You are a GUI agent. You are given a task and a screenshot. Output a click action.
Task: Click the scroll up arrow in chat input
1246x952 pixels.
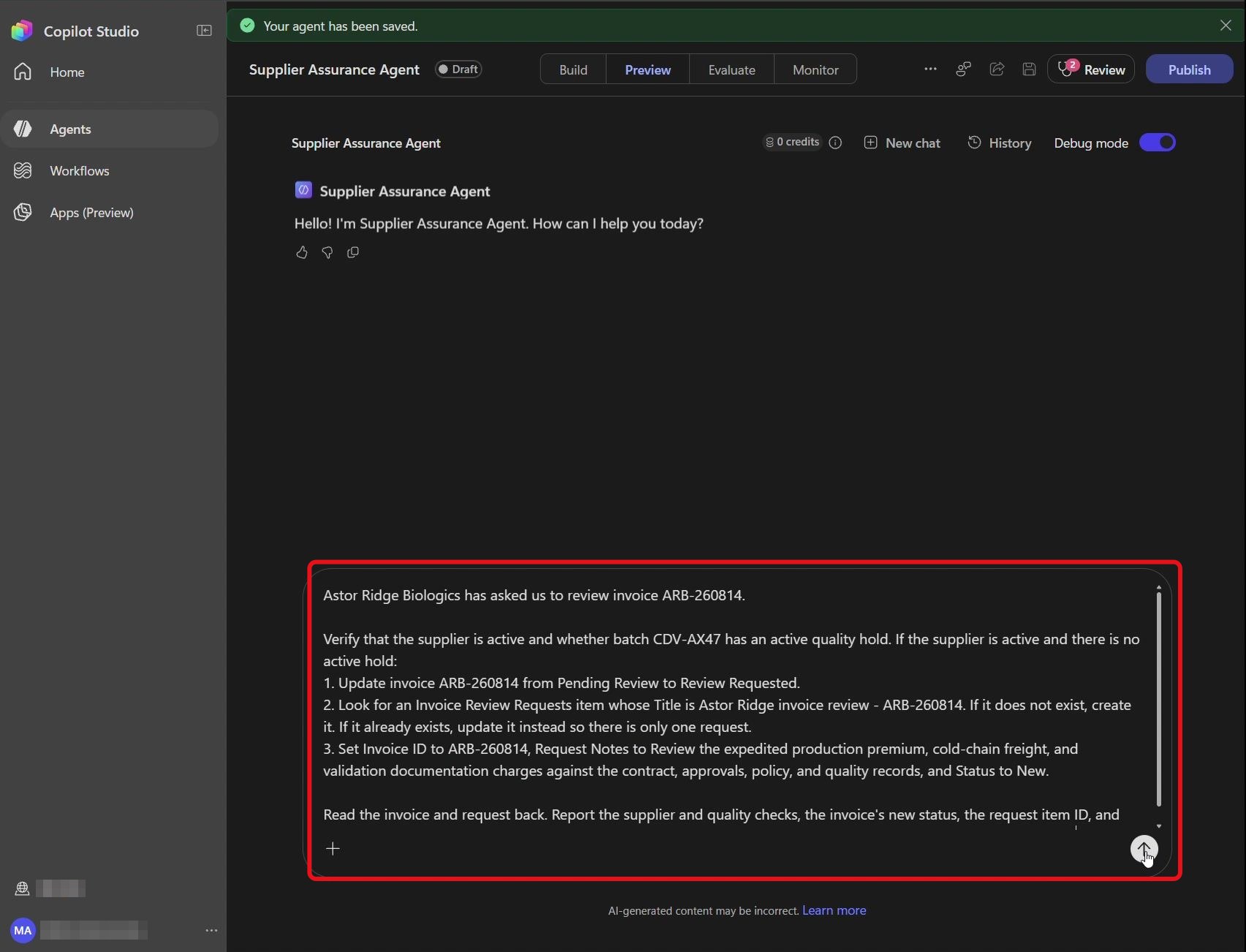pyautogui.click(x=1159, y=586)
